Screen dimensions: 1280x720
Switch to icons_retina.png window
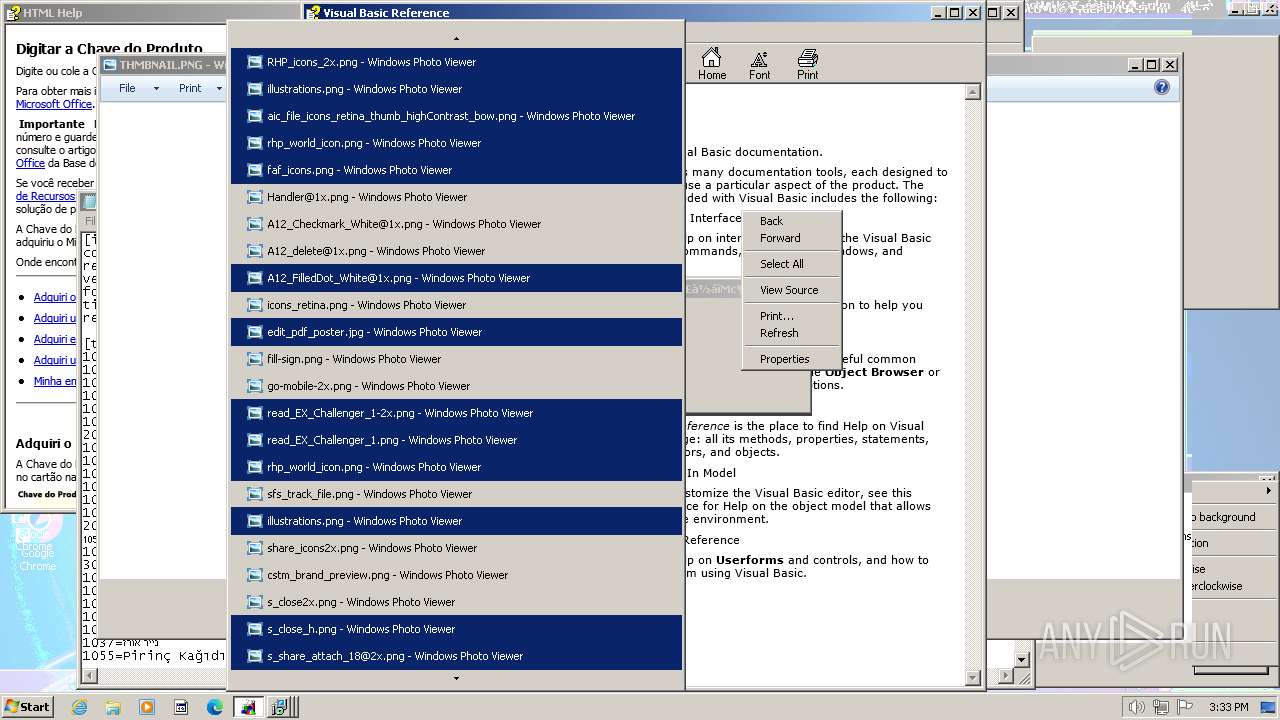456,305
